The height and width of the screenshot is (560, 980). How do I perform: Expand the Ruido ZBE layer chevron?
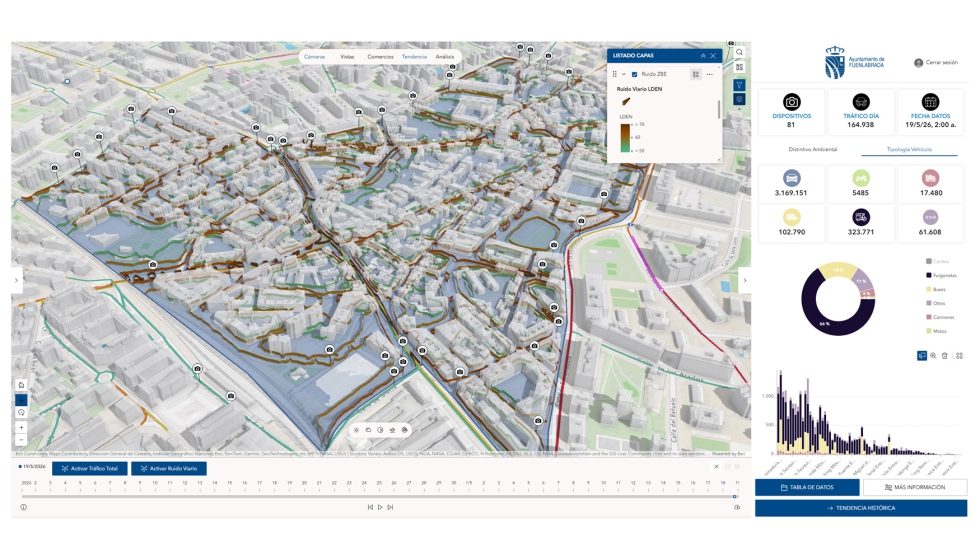coord(624,74)
